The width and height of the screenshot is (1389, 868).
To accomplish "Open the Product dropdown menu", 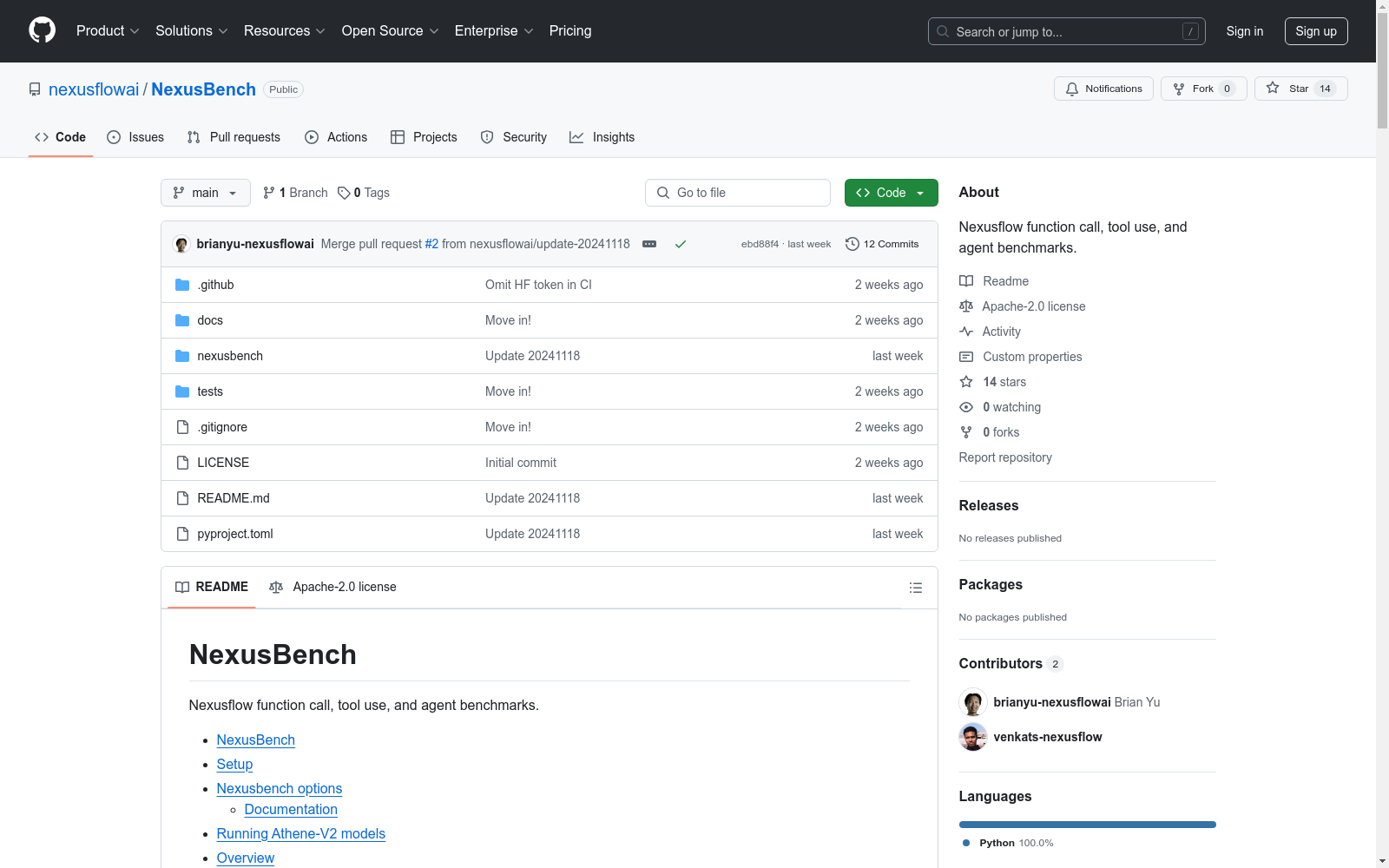I will click(108, 31).
